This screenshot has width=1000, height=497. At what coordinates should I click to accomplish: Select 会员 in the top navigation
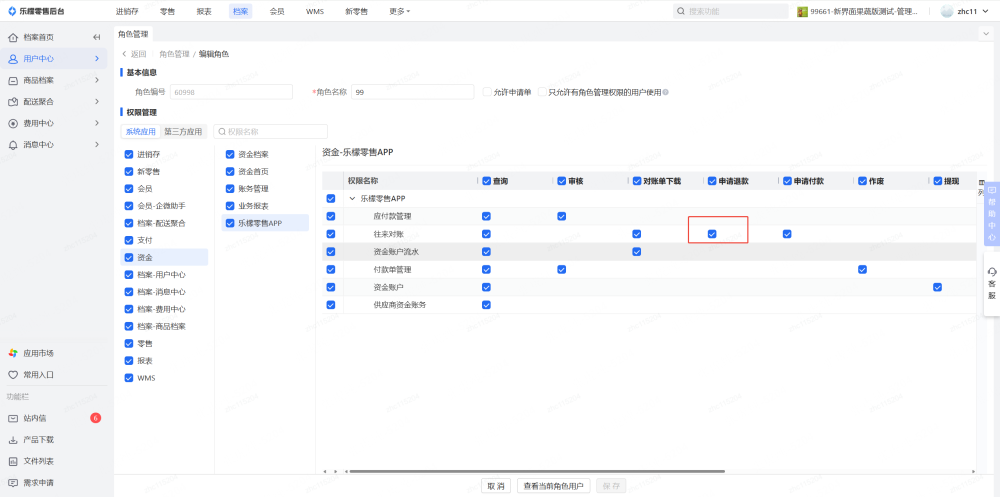[277, 11]
